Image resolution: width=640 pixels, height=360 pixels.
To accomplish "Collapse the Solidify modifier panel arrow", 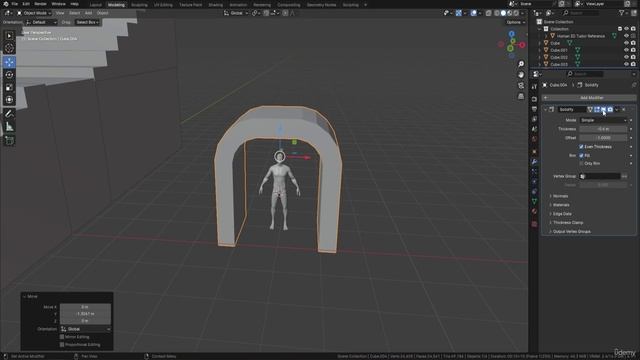I will coord(545,109).
